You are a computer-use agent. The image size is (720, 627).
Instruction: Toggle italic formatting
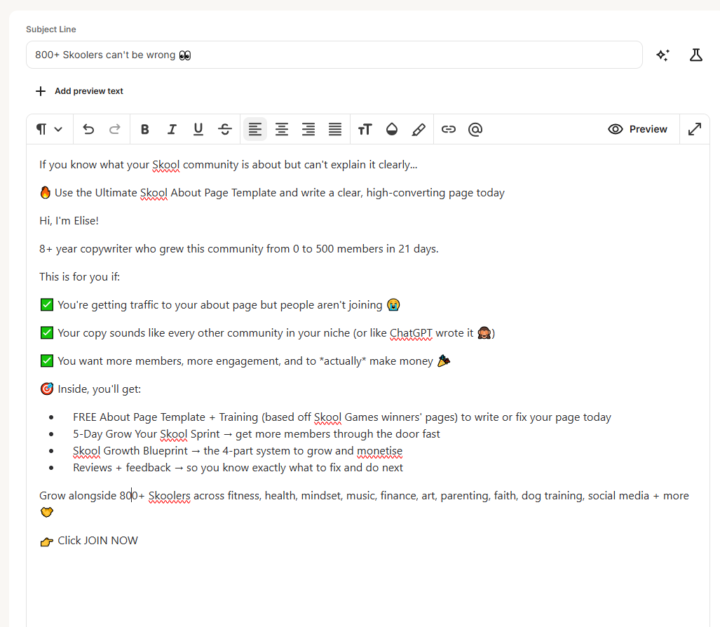pos(172,130)
